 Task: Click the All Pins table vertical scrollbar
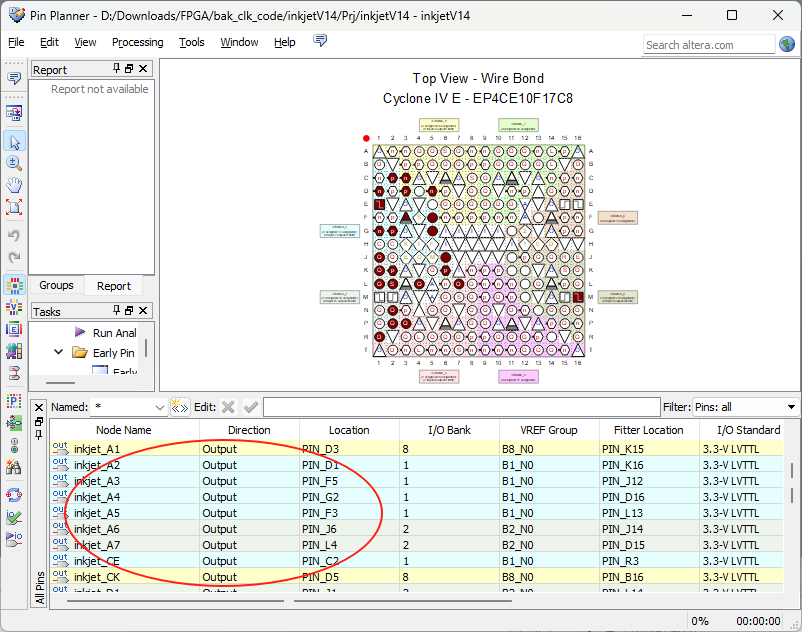pyautogui.click(x=792, y=481)
